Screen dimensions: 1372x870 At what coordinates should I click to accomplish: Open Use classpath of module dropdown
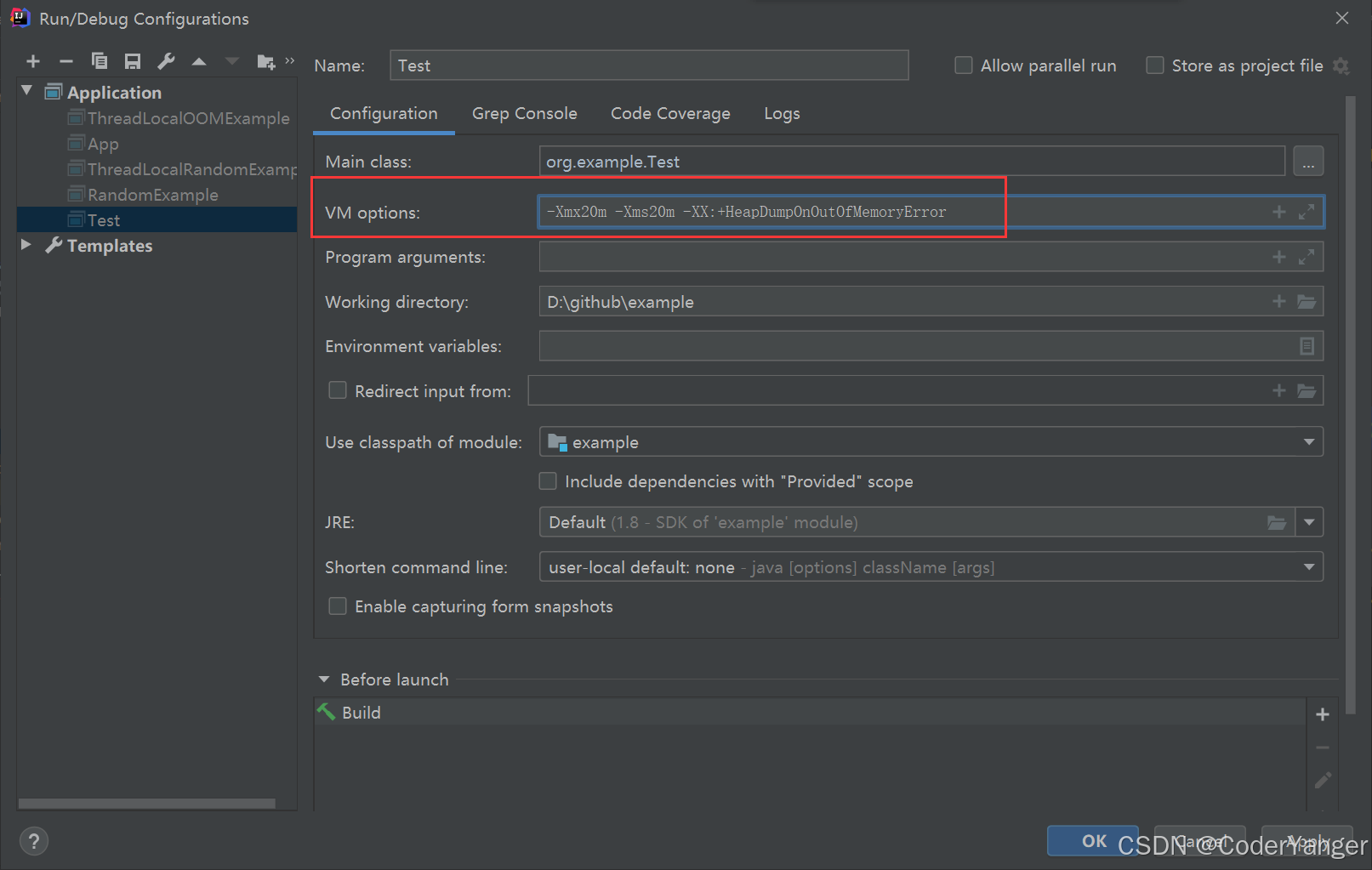click(x=1309, y=442)
